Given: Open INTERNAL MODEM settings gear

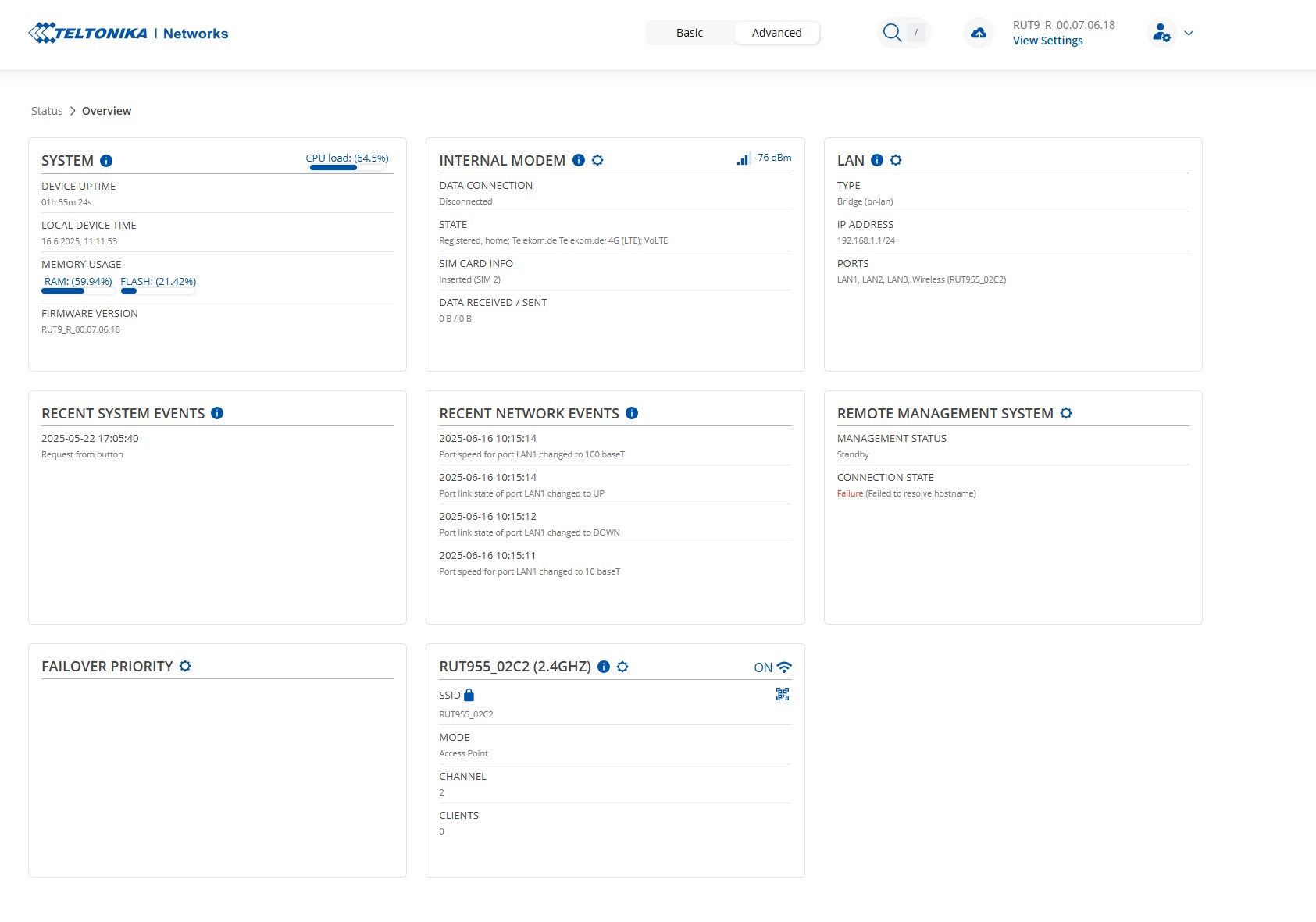Looking at the screenshot, I should pyautogui.click(x=597, y=160).
